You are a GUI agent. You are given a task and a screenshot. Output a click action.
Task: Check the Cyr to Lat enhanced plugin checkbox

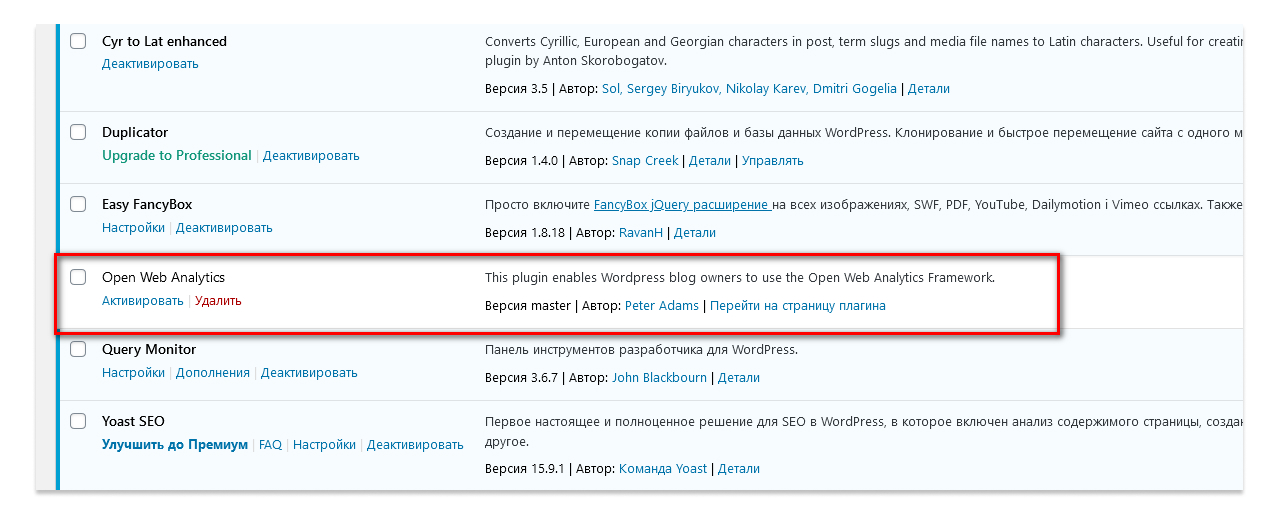point(78,41)
